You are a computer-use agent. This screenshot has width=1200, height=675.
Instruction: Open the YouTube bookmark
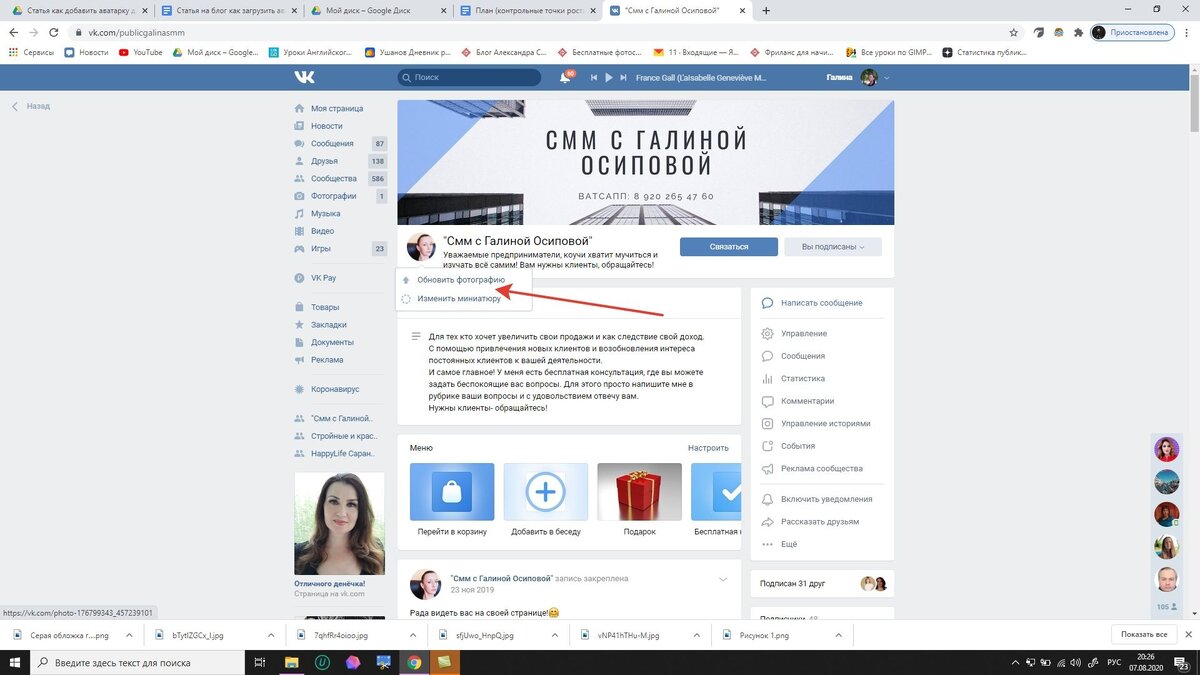tap(141, 52)
